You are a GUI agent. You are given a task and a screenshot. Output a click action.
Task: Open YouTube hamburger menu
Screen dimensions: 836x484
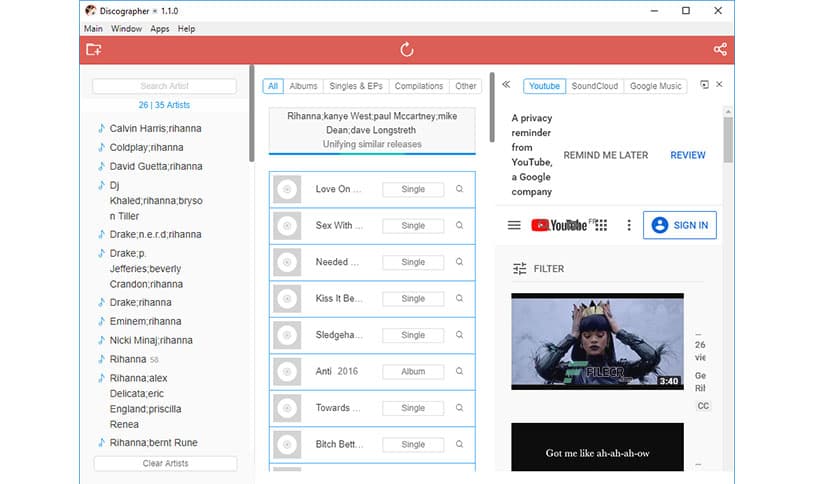coord(514,225)
